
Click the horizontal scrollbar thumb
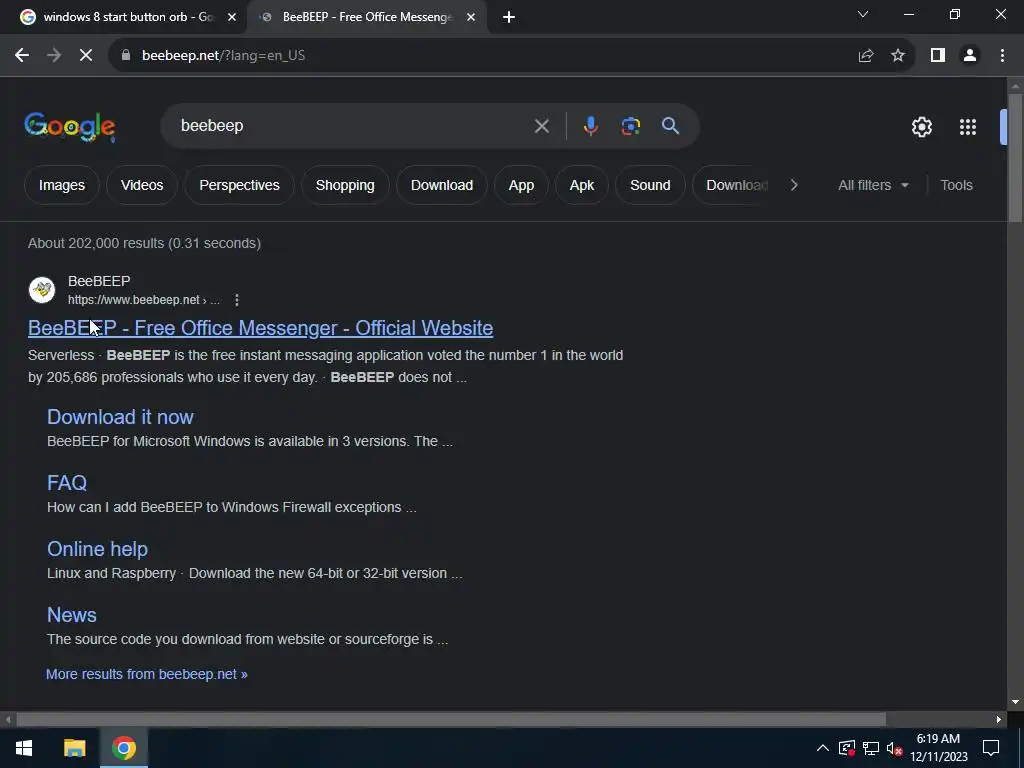click(x=451, y=720)
